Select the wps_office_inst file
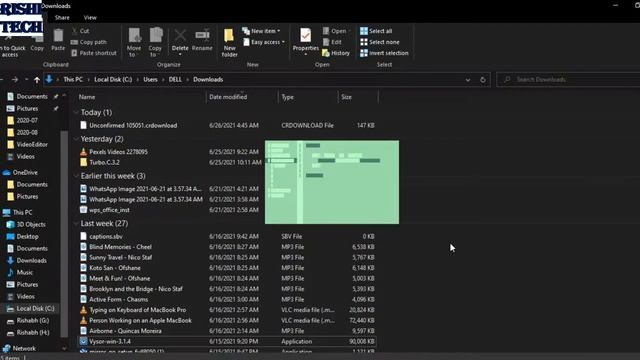 (x=105, y=210)
